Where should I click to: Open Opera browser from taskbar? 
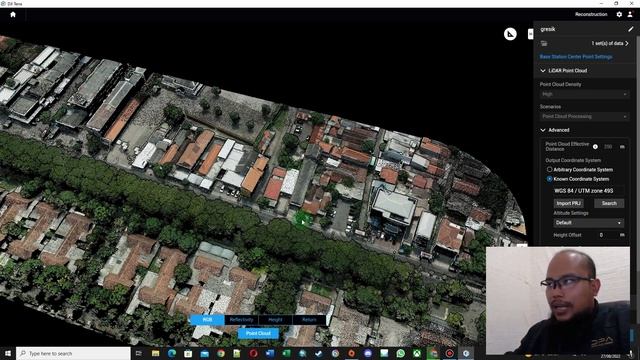click(253, 353)
